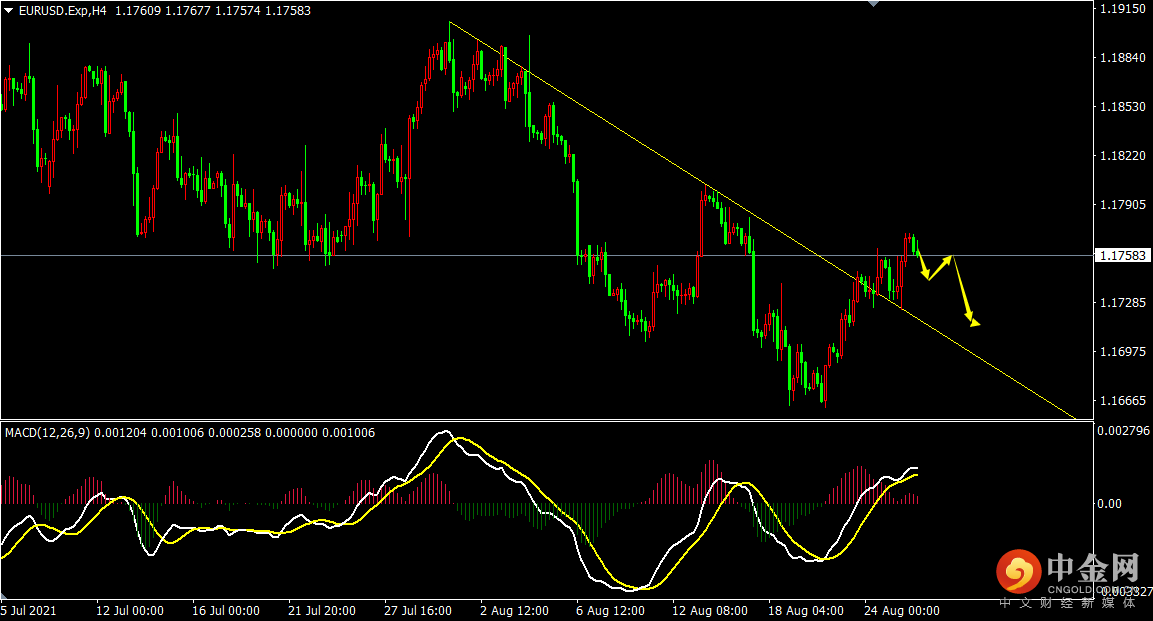Click the 1.17905 price scale label
The width and height of the screenshot is (1153, 621).
click(x=1123, y=205)
